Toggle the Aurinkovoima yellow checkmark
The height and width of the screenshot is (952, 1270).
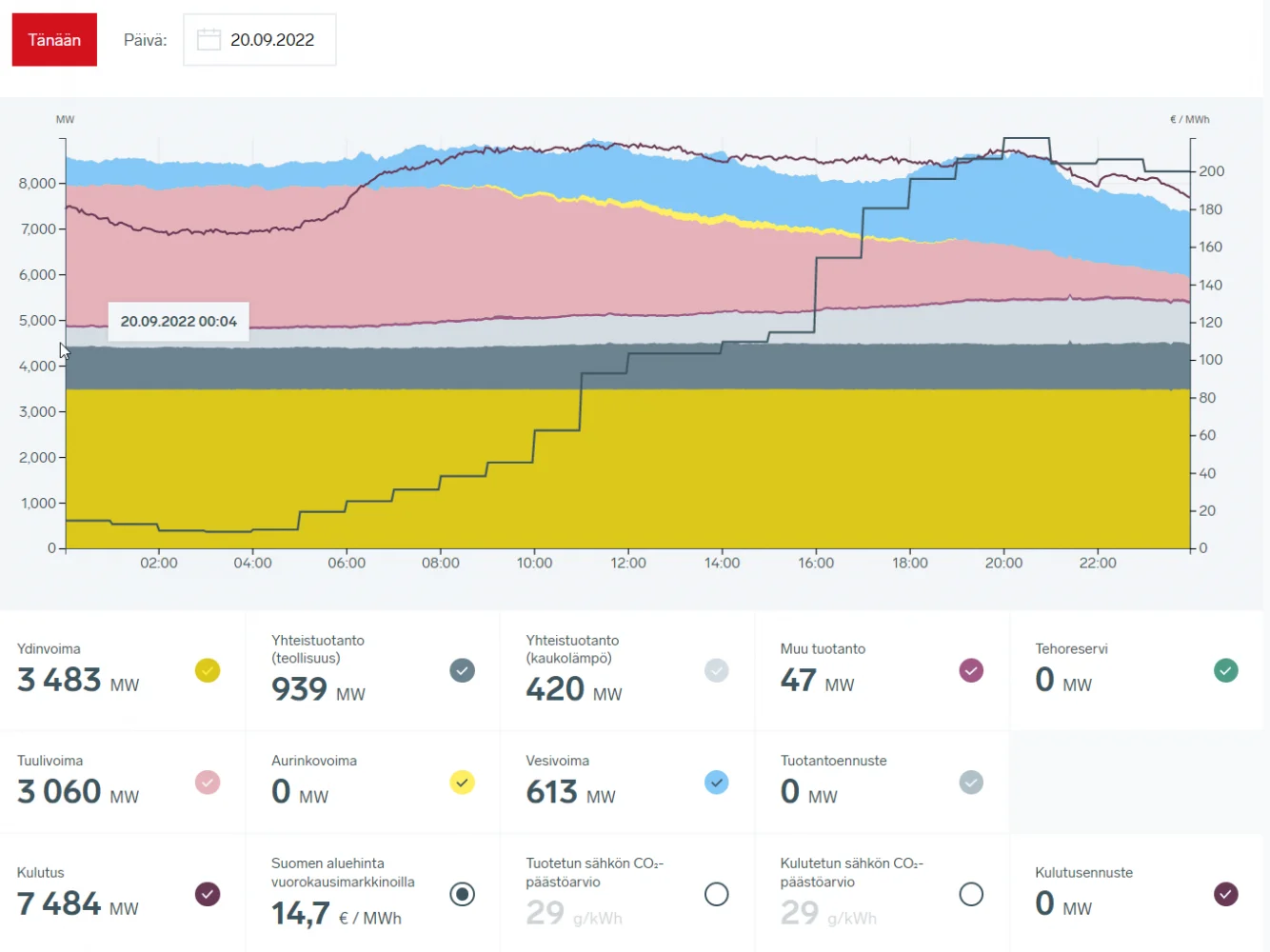(x=462, y=783)
